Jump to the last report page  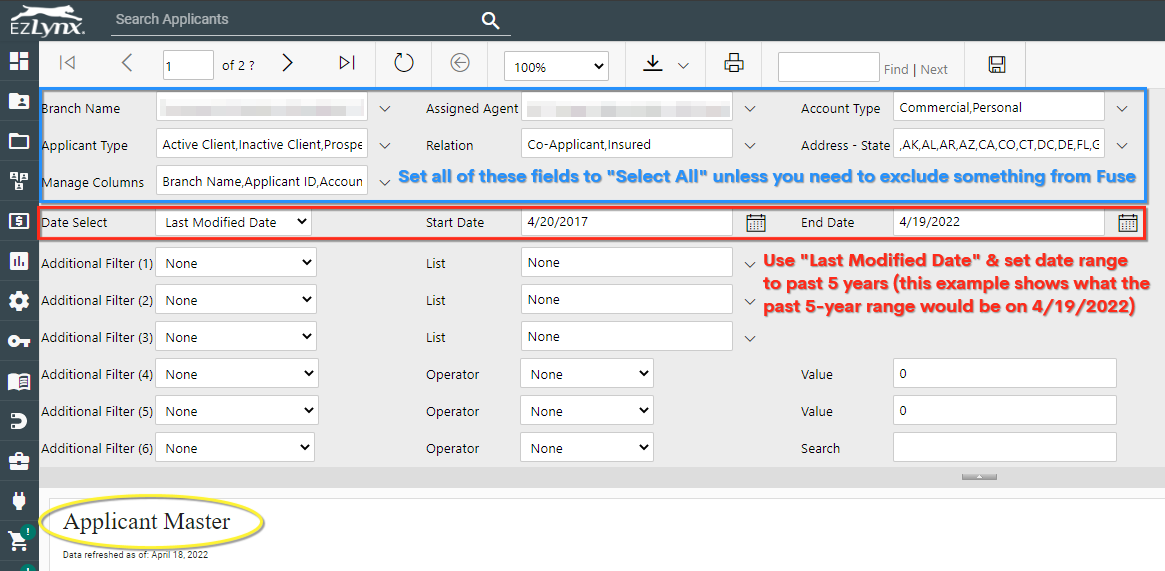point(347,63)
